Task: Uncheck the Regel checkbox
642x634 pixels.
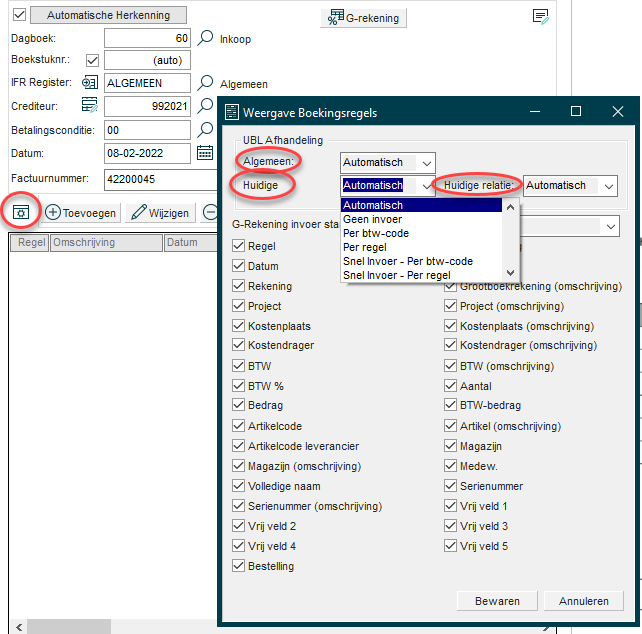Action: click(238, 245)
